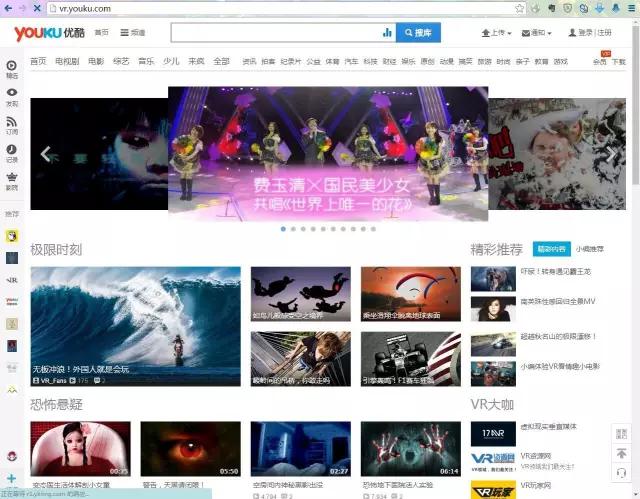Stop page loading with the X button
The width and height of the screenshot is (640, 499).
pos(37,8)
